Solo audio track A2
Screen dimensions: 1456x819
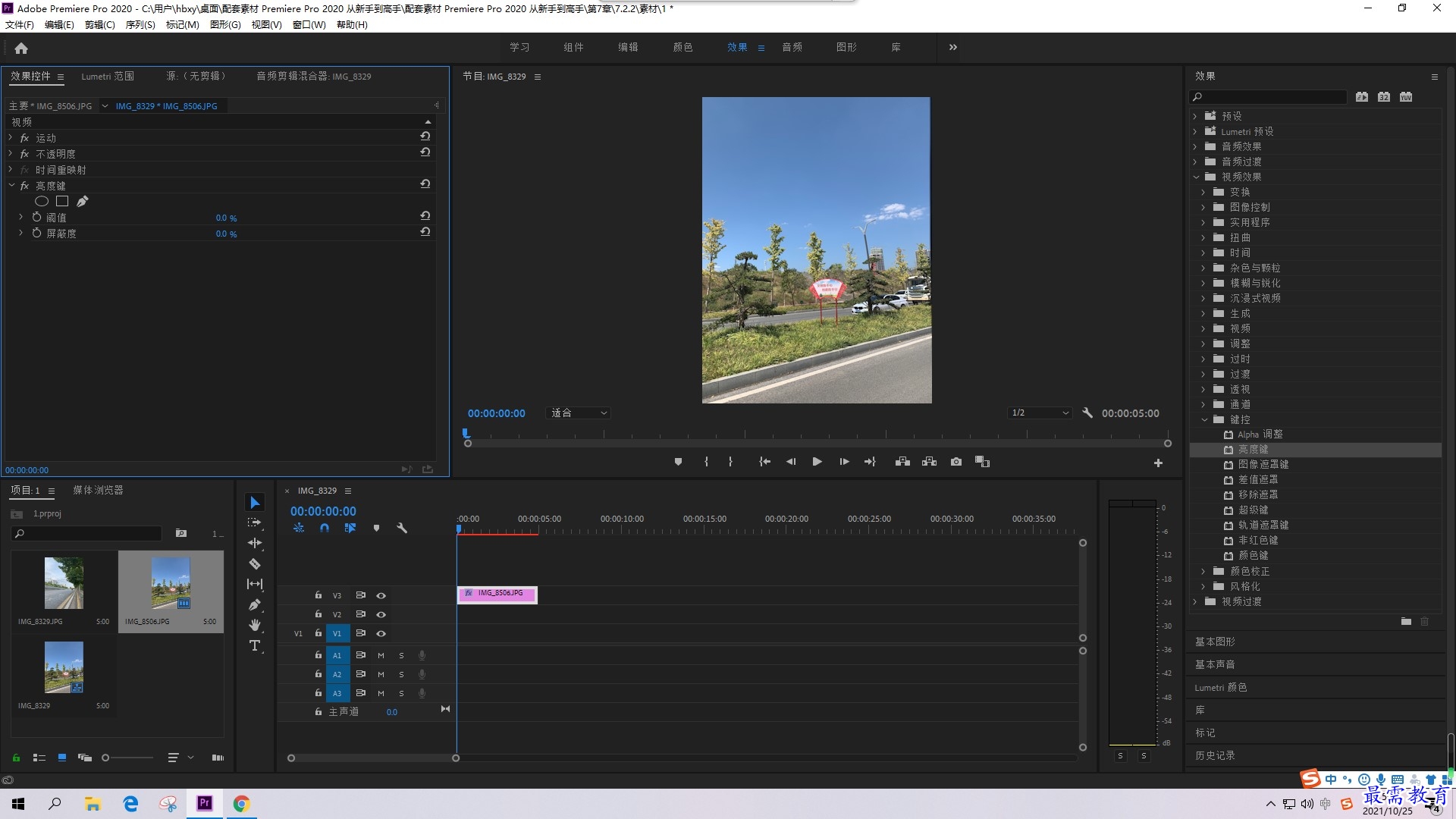(x=401, y=674)
